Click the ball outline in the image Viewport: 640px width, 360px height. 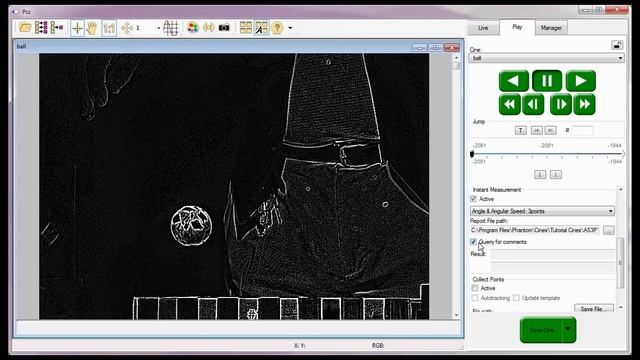pyautogui.click(x=191, y=226)
